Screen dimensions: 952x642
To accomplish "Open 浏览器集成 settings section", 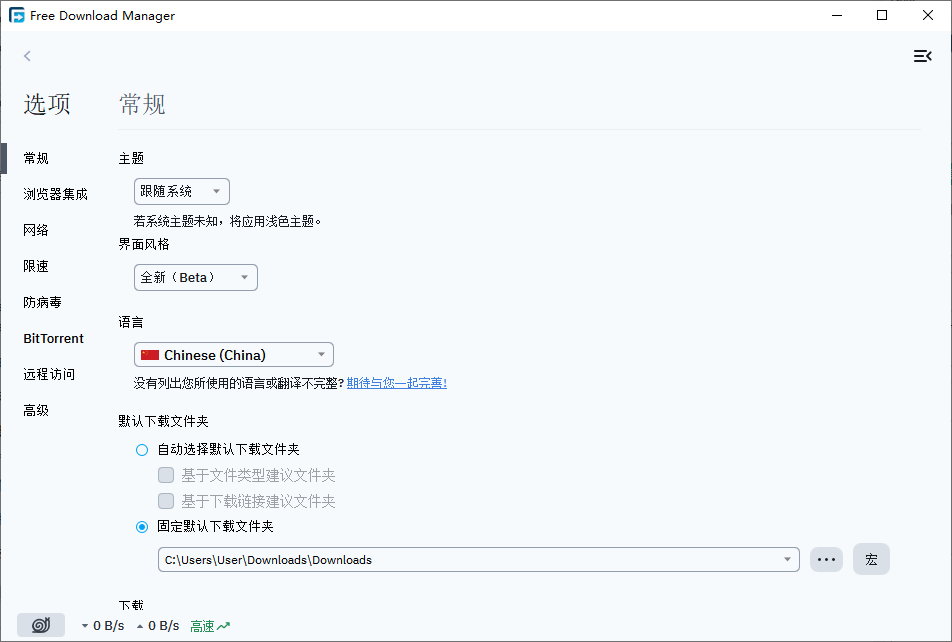I will pos(55,194).
